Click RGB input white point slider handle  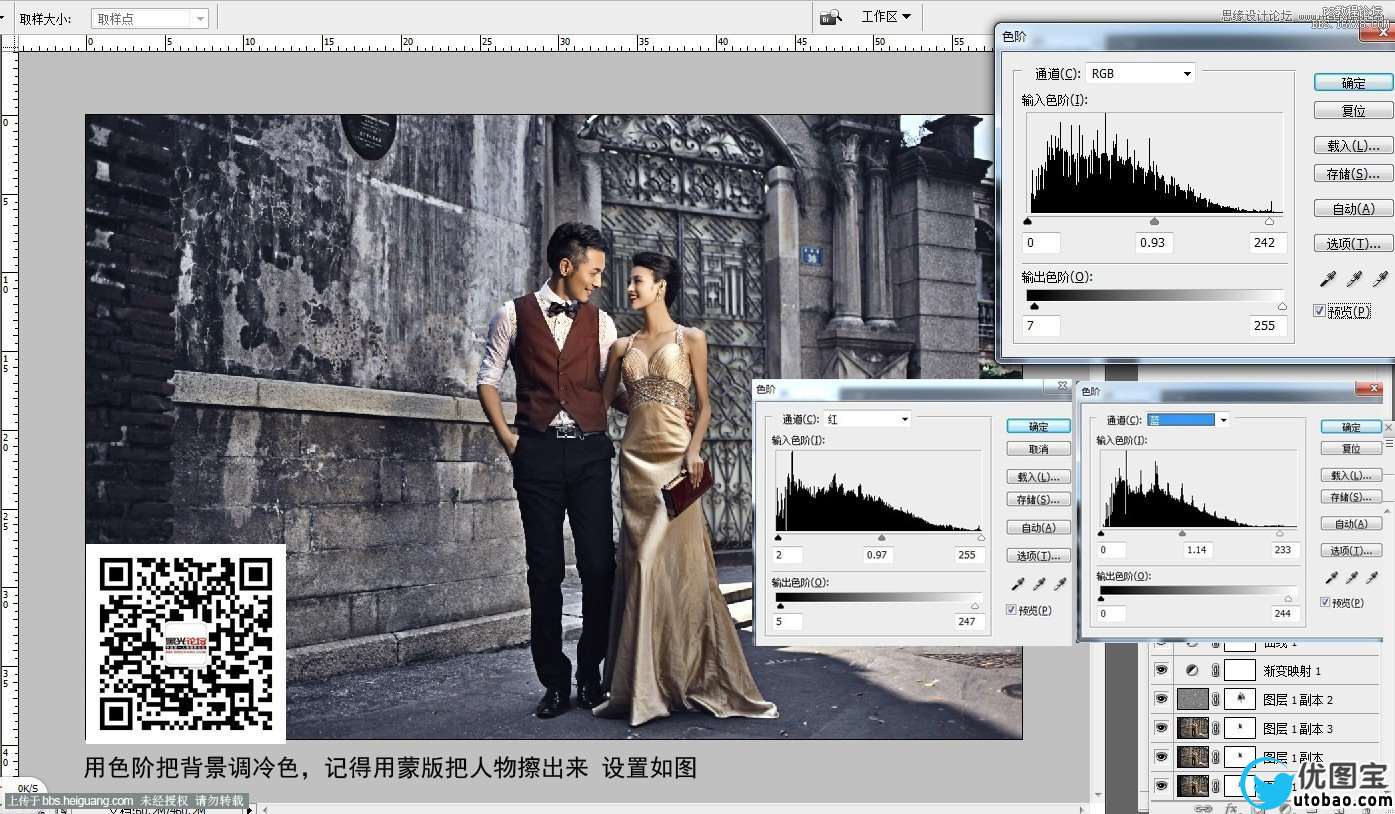1270,222
